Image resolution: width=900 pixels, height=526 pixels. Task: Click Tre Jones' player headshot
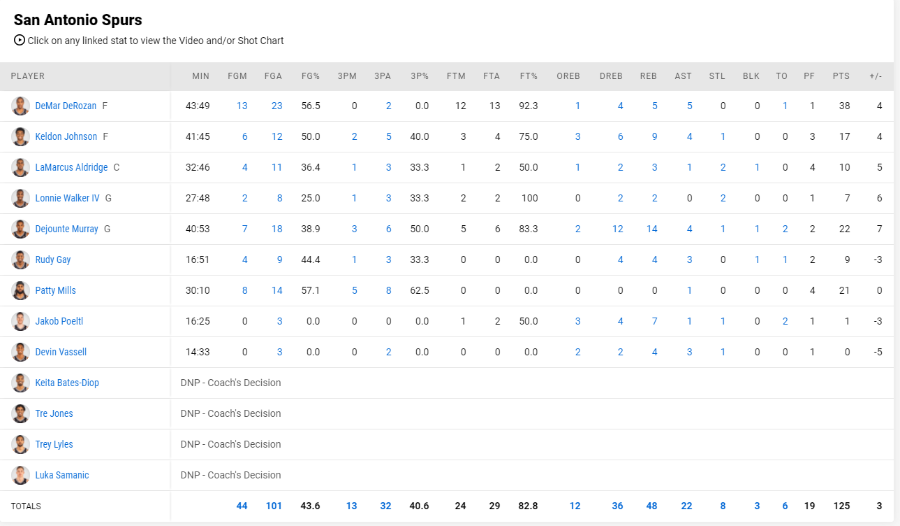click(x=21, y=413)
